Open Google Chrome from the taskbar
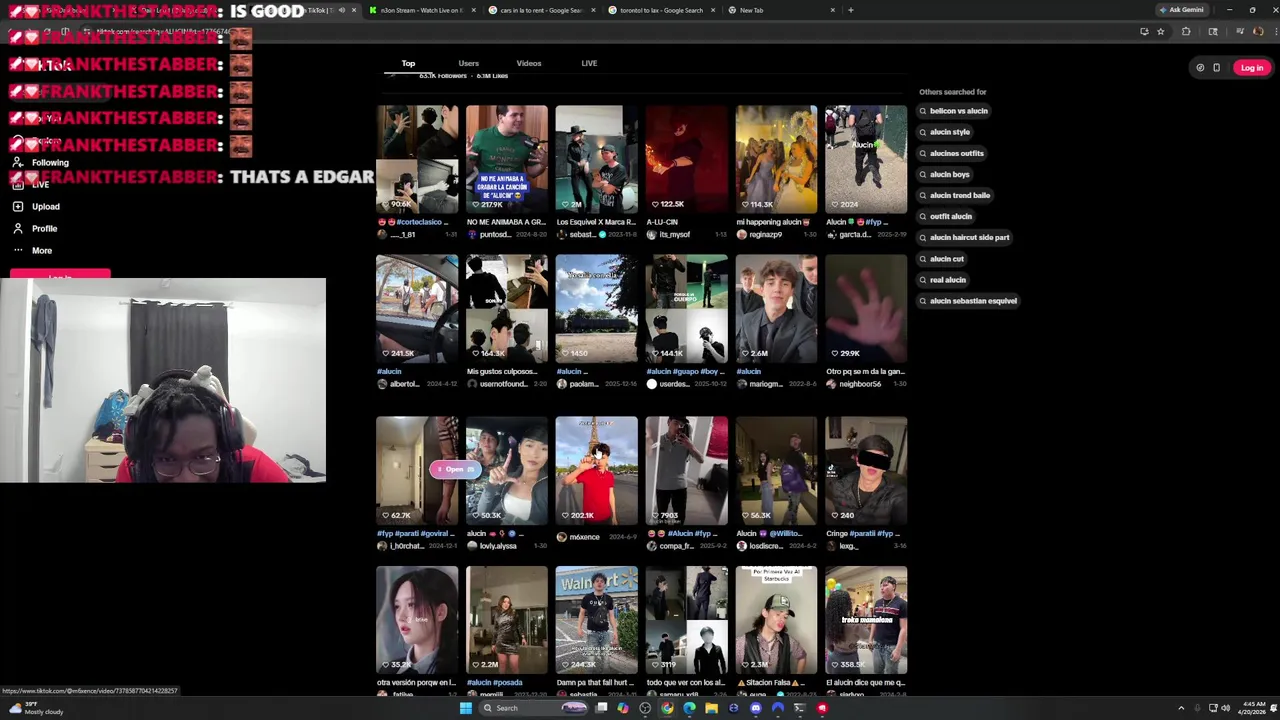The width and height of the screenshot is (1280, 720). [x=667, y=708]
